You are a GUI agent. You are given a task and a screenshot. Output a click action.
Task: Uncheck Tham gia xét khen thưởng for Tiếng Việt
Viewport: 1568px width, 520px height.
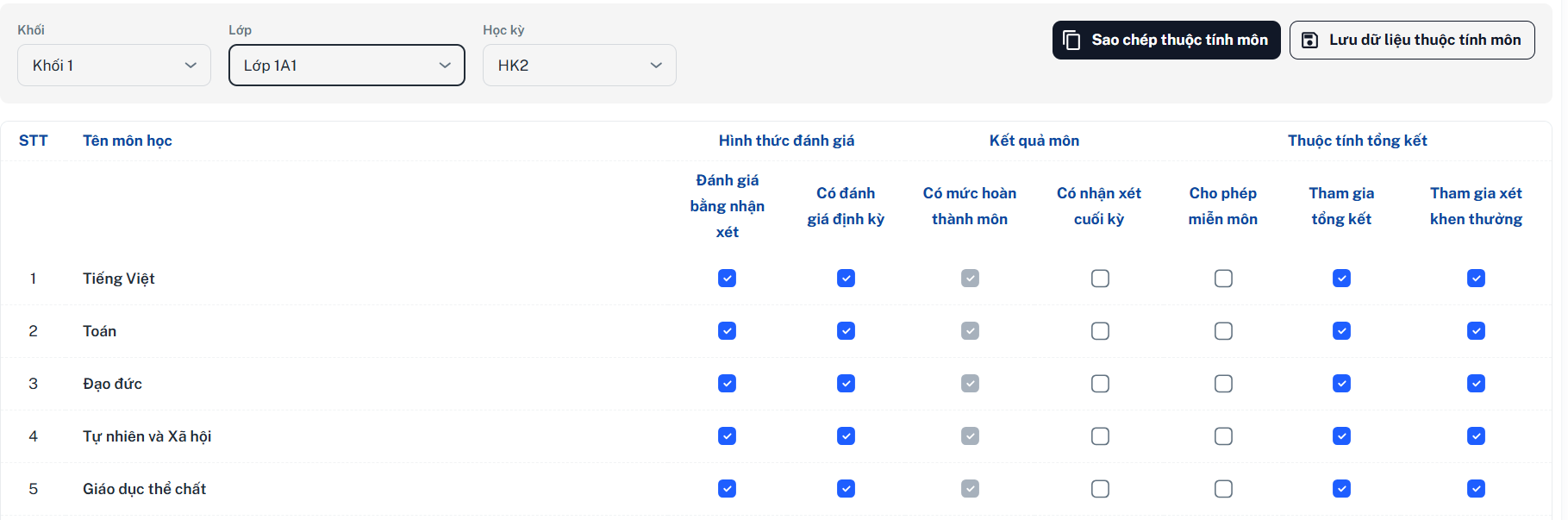(x=1477, y=279)
